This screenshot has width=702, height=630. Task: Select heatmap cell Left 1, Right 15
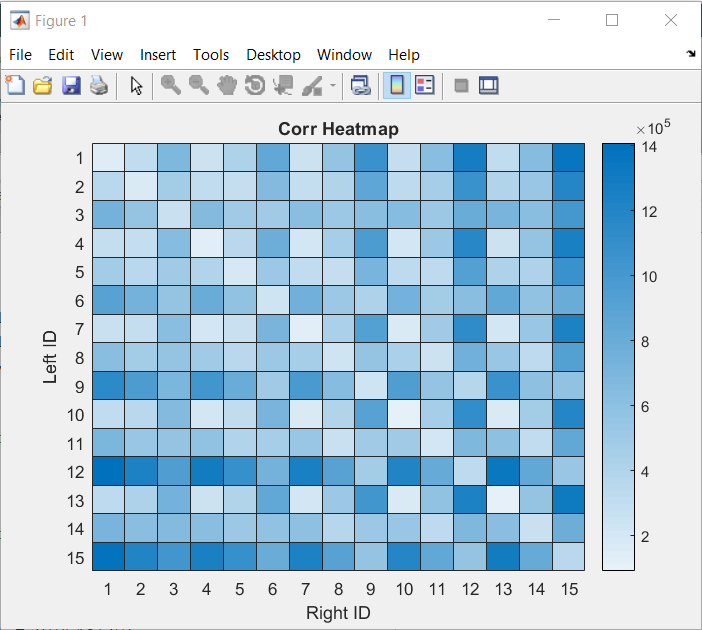569,158
